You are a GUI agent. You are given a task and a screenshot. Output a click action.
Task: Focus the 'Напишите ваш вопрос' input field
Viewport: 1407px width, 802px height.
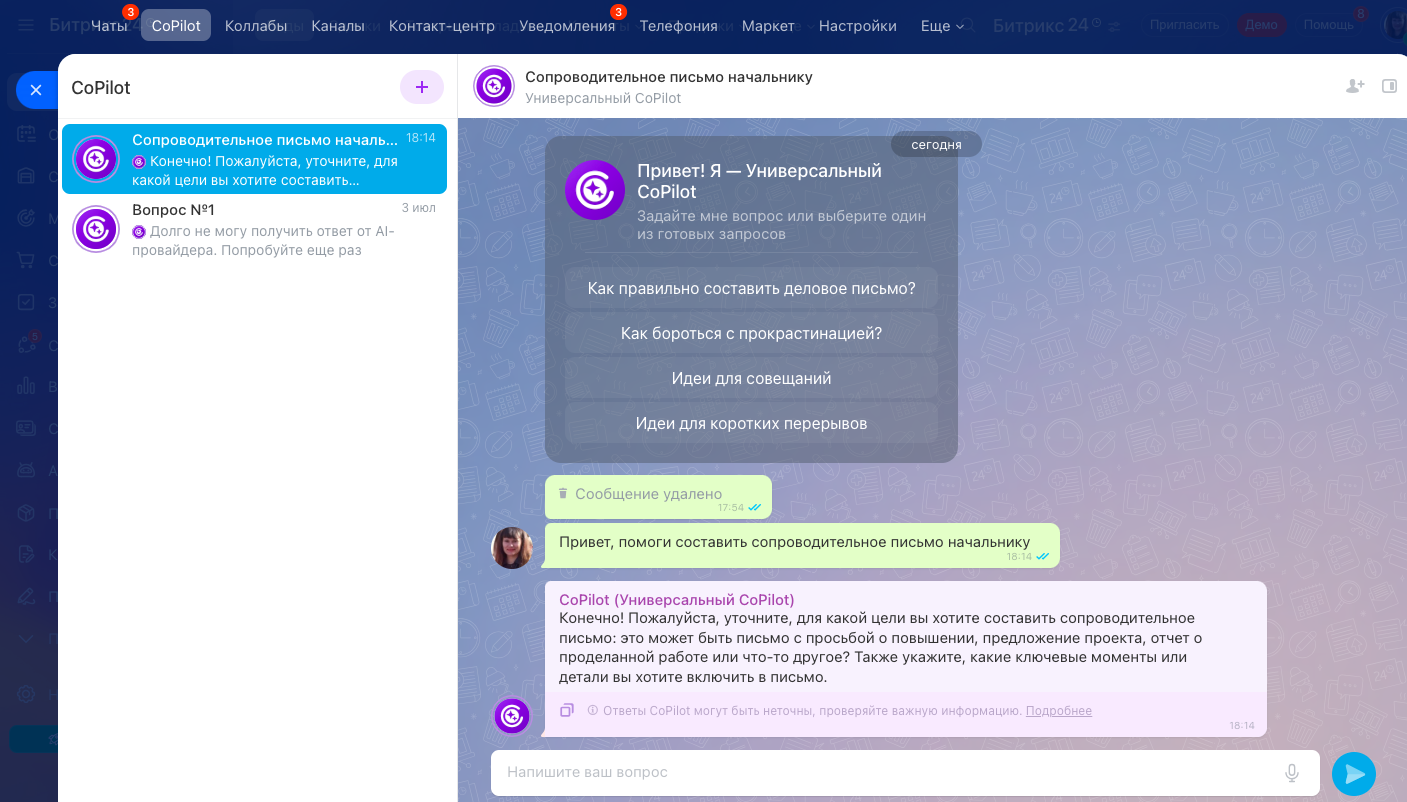point(905,772)
